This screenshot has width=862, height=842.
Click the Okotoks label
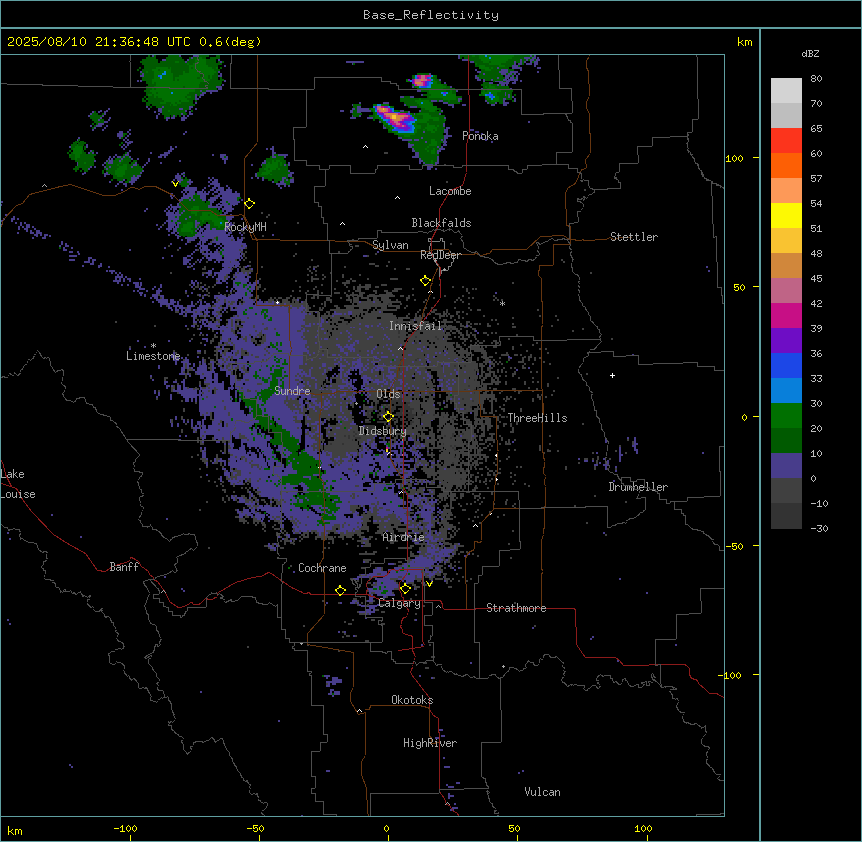click(x=412, y=700)
